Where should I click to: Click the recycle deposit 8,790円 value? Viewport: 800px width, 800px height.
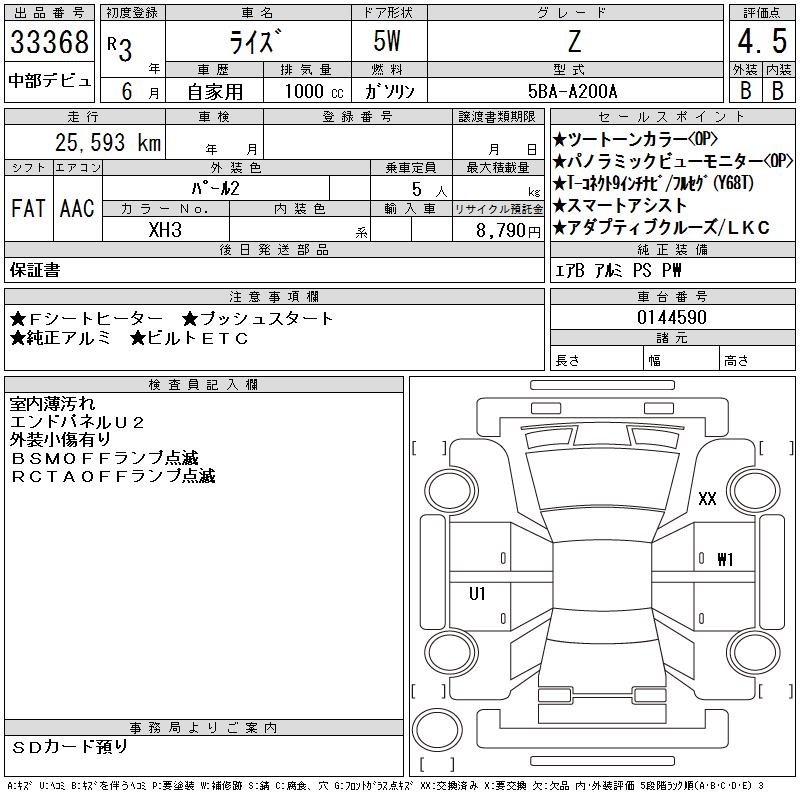[508, 231]
